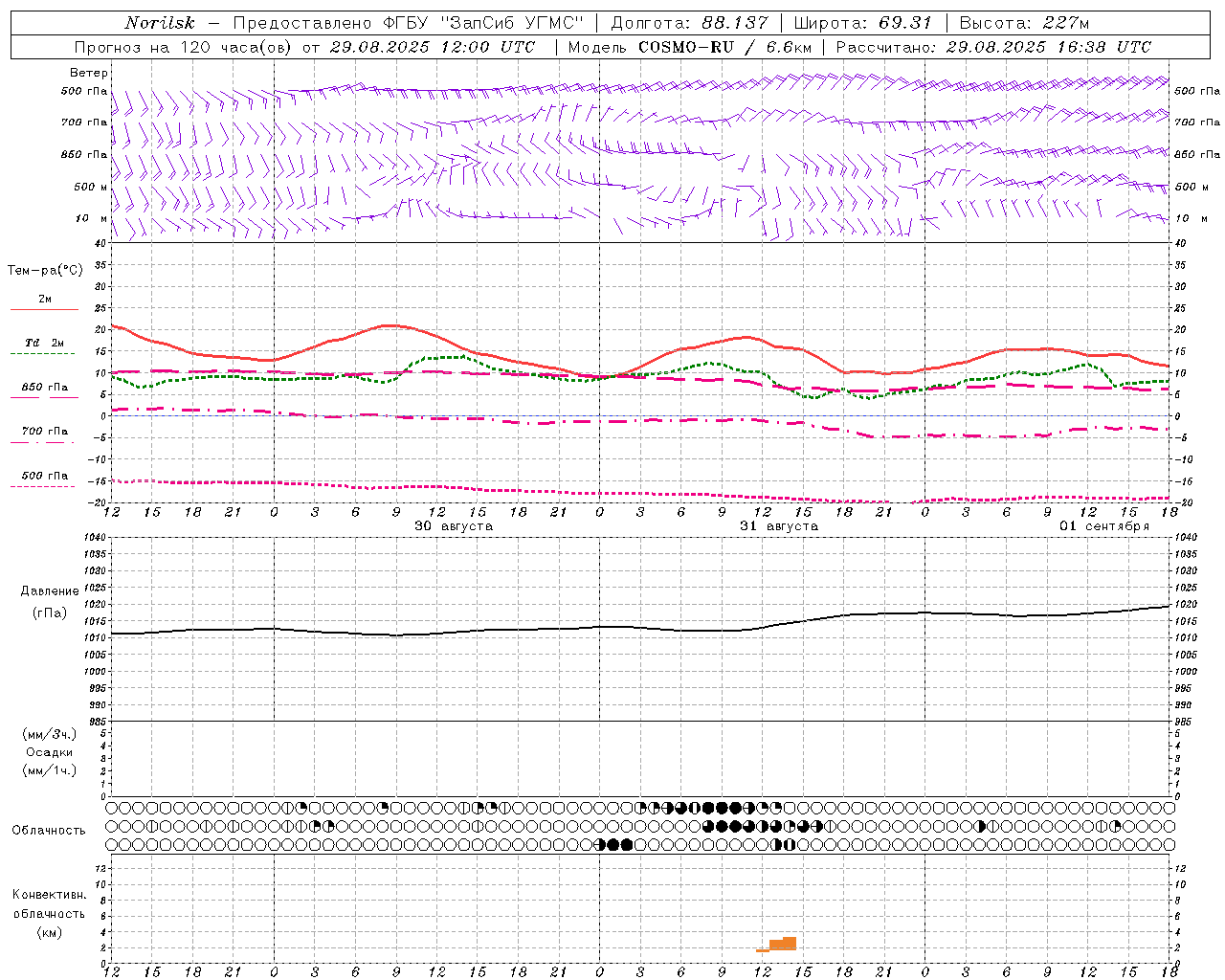Click the Td 2м legend entry
Image resolution: width=1225 pixels, height=980 pixels.
click(x=44, y=343)
